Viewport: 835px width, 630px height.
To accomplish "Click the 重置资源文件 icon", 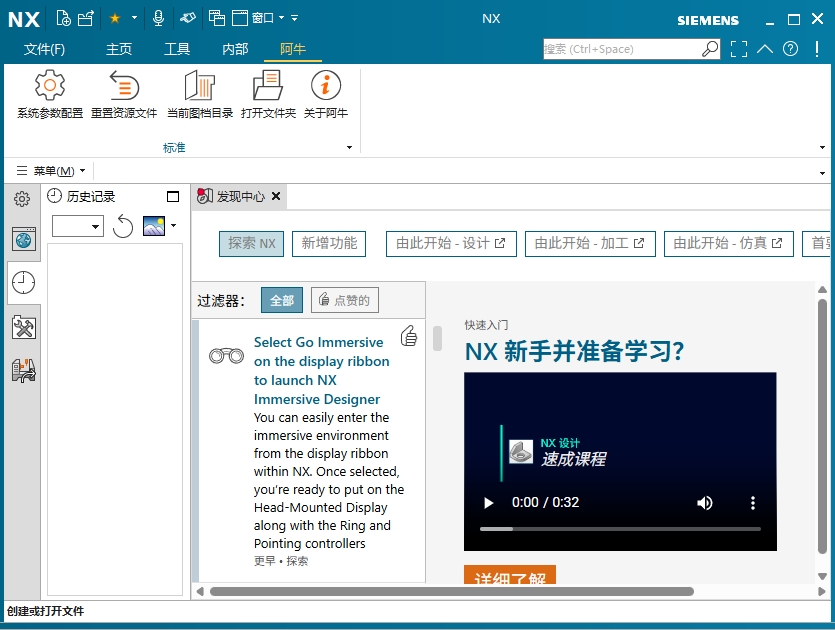I will click(124, 86).
